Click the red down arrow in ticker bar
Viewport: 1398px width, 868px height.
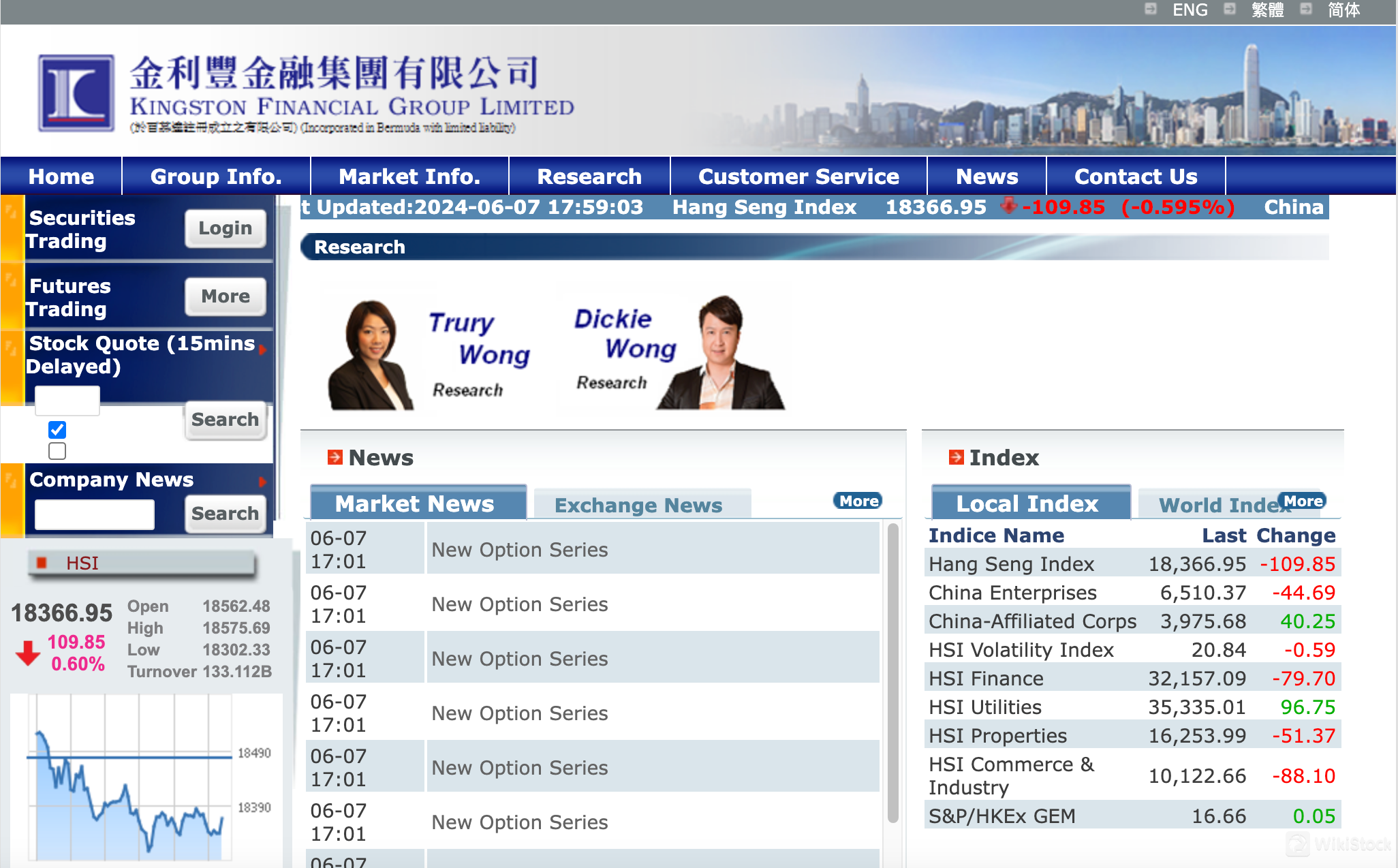pyautogui.click(x=1009, y=205)
